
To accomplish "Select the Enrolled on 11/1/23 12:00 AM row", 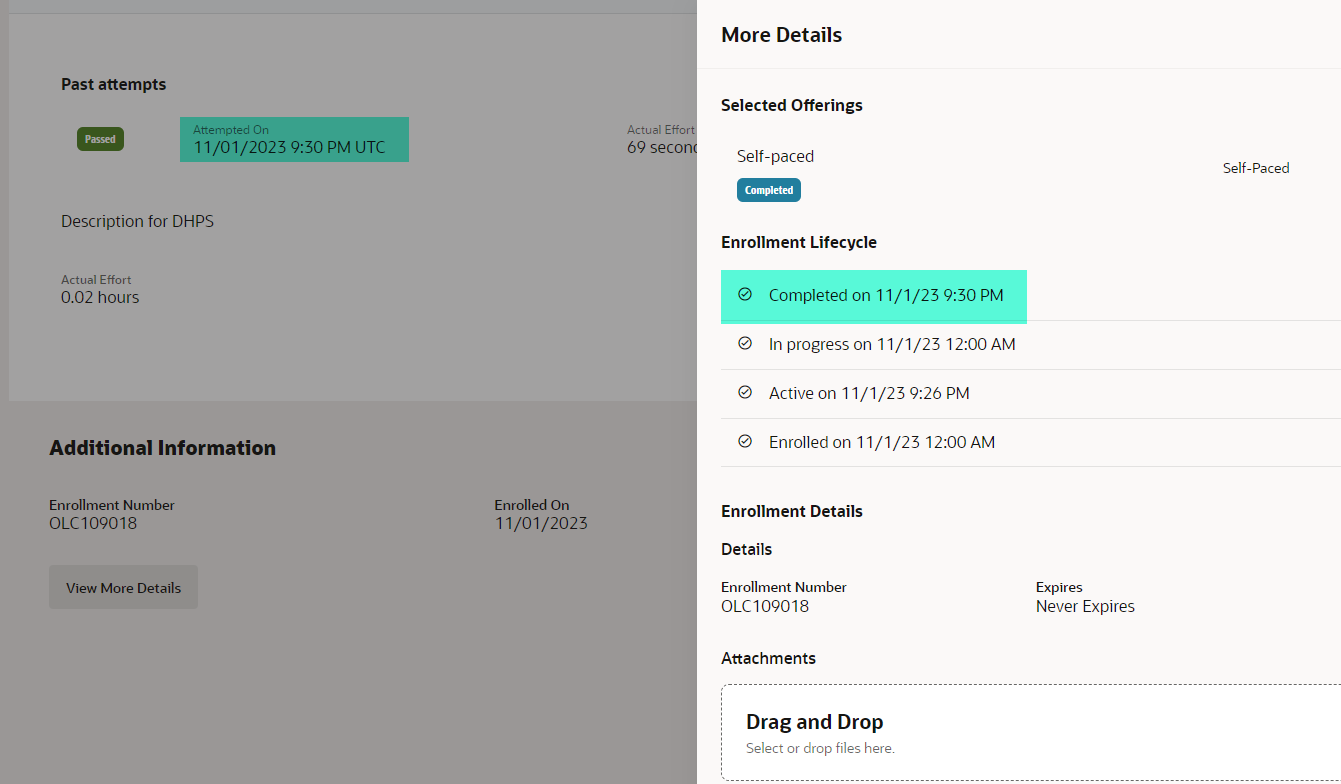I will click(1031, 443).
